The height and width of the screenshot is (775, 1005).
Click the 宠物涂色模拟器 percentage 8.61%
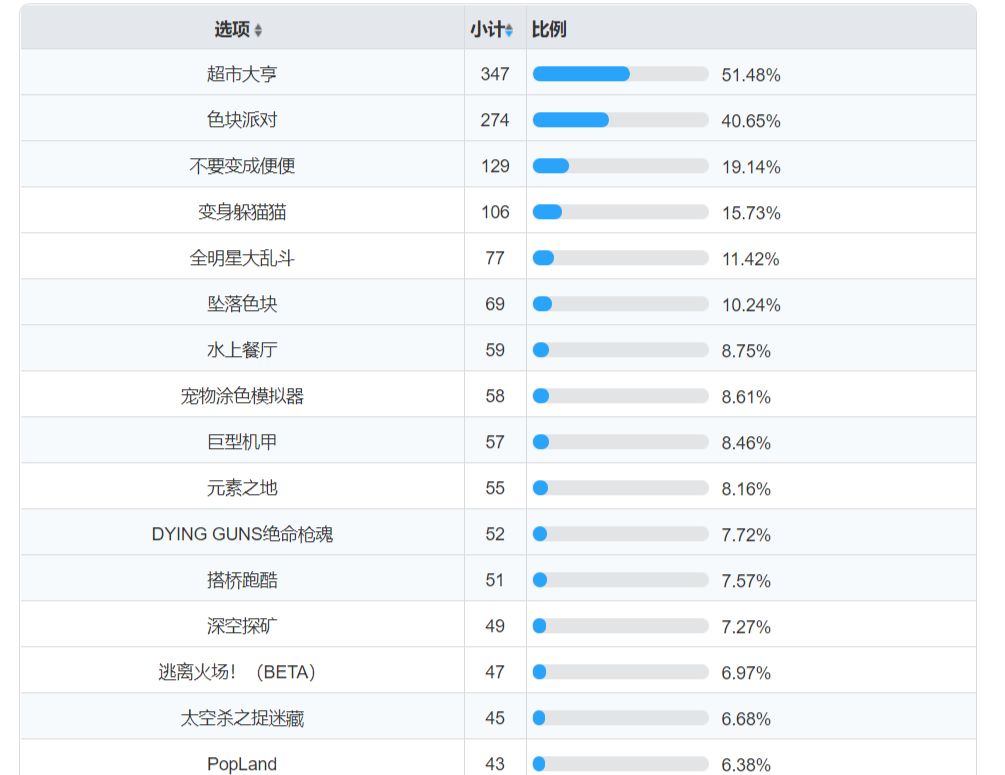[746, 397]
